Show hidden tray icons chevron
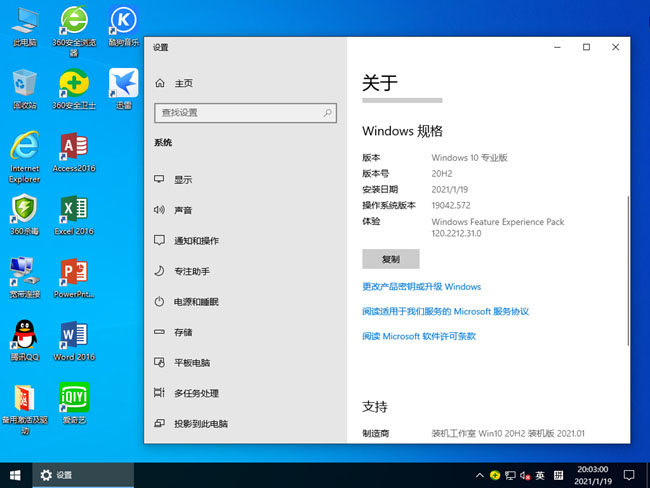The image size is (650, 488). point(480,475)
